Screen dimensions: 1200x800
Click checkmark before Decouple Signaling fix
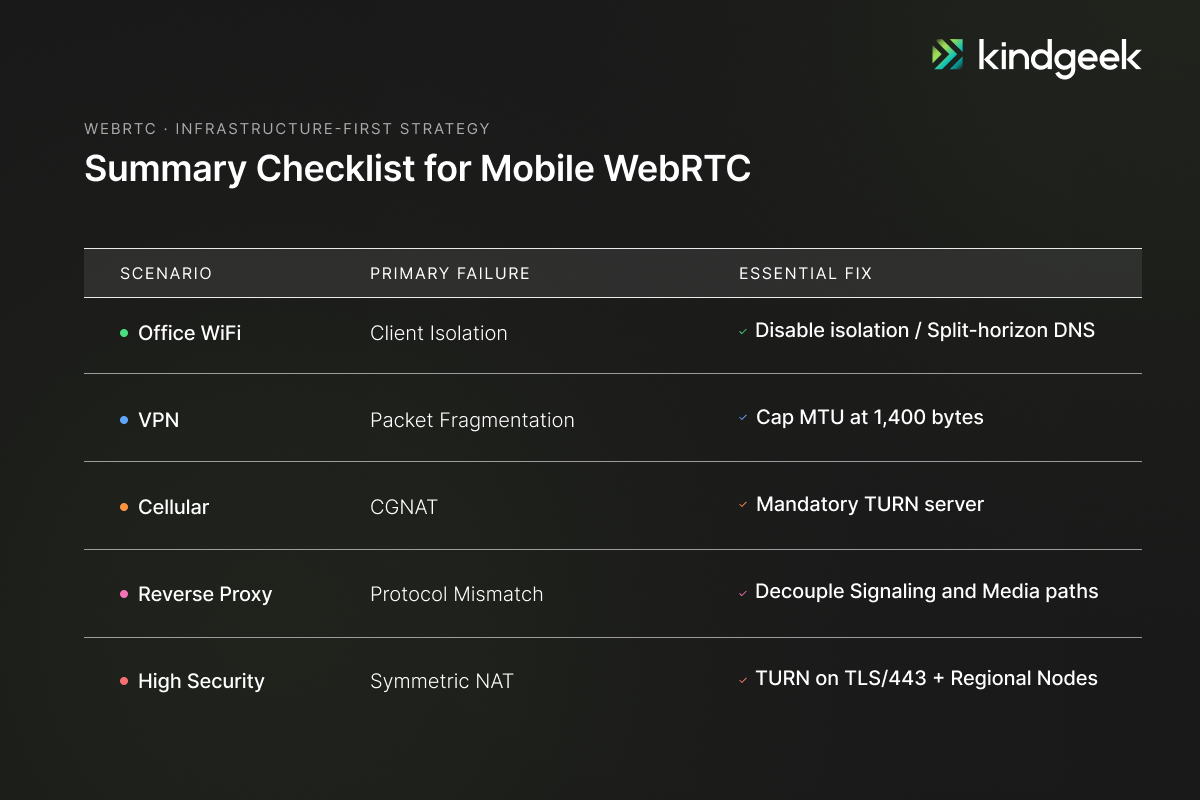point(743,593)
